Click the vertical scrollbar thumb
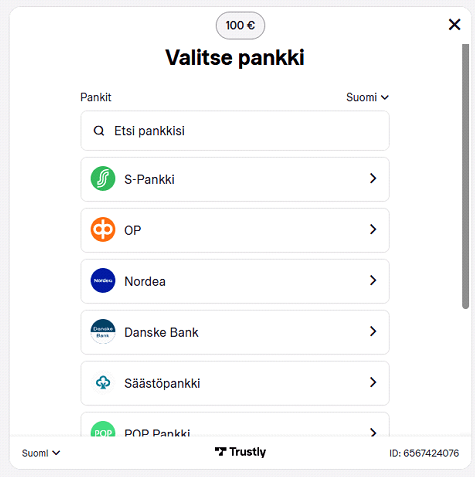The image size is (475, 477). tap(465, 176)
